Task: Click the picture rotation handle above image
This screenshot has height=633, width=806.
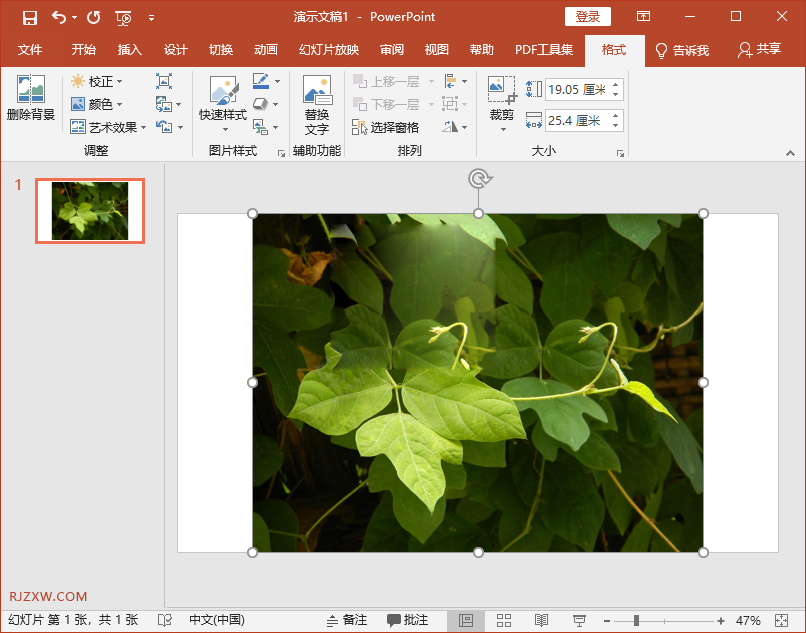Action: tap(479, 179)
